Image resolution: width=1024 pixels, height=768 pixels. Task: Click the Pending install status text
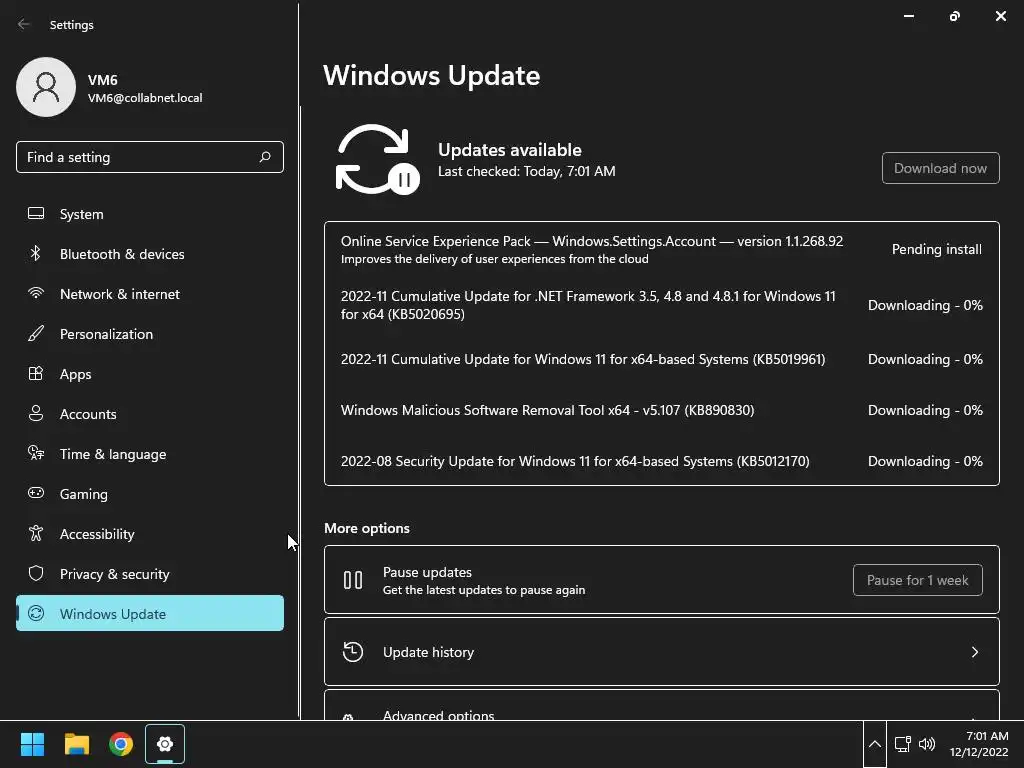pos(936,249)
